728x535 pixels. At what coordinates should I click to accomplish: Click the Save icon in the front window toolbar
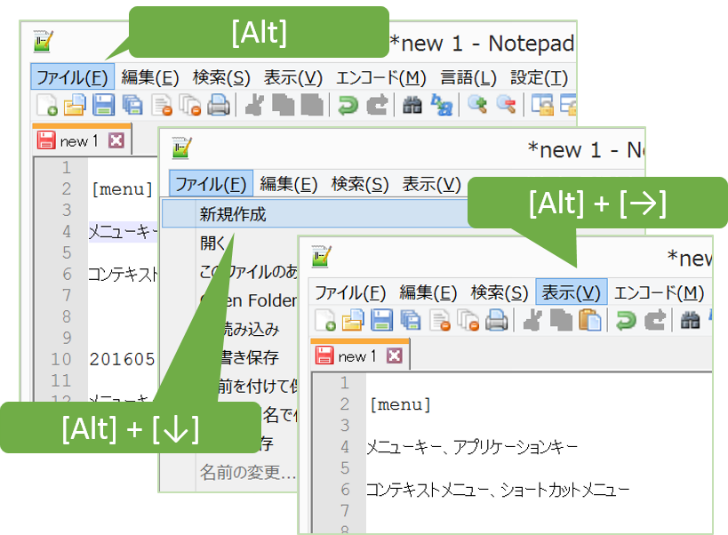point(382,320)
